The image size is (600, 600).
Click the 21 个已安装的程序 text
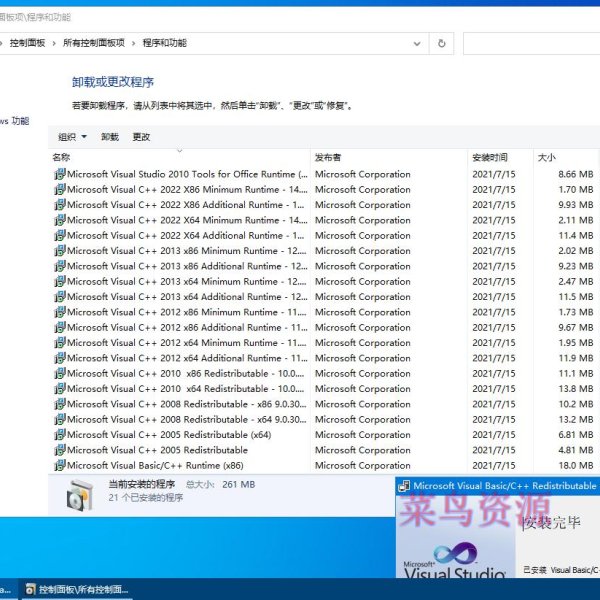pos(146,497)
